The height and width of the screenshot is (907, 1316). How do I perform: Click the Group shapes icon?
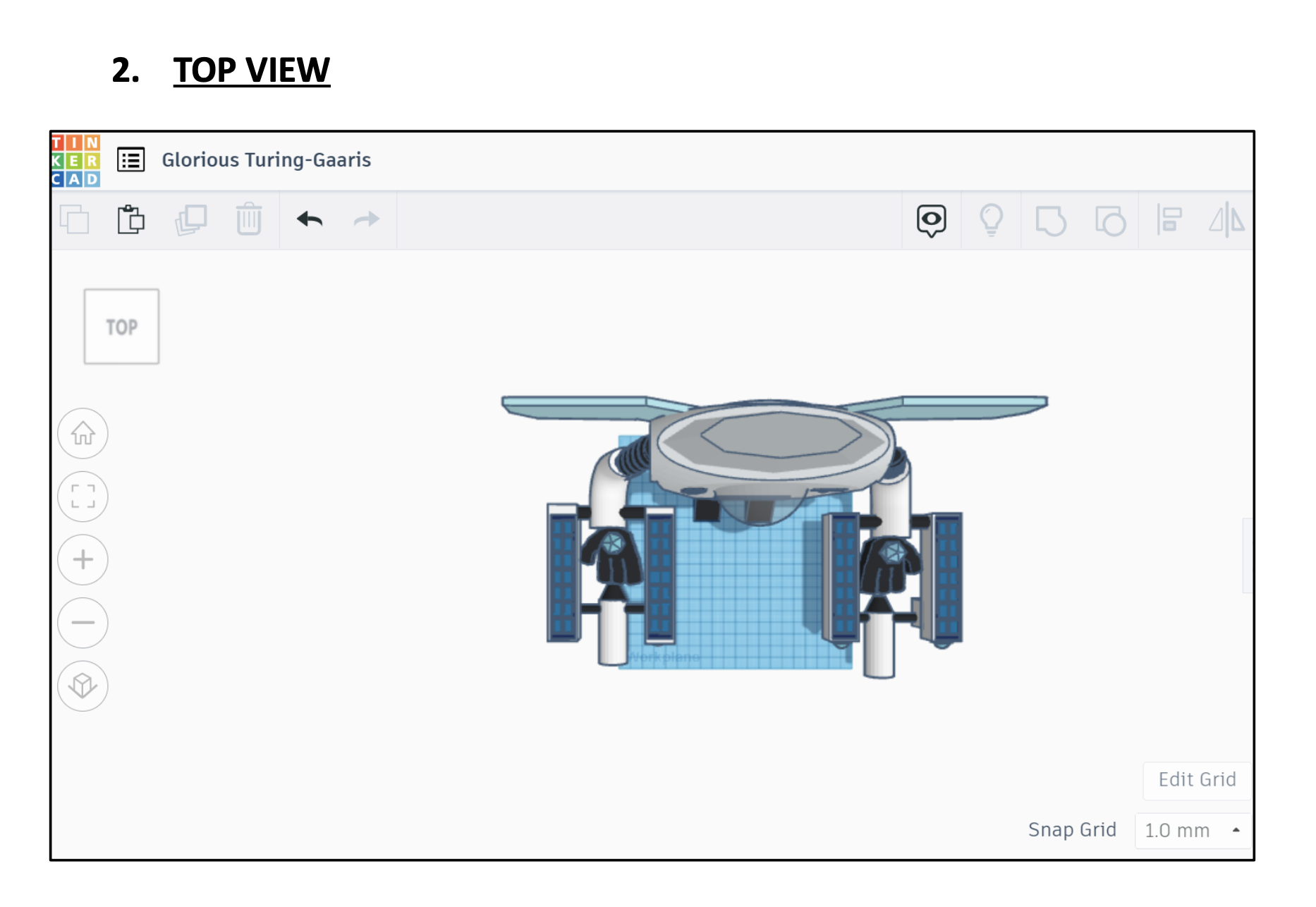pos(1051,221)
